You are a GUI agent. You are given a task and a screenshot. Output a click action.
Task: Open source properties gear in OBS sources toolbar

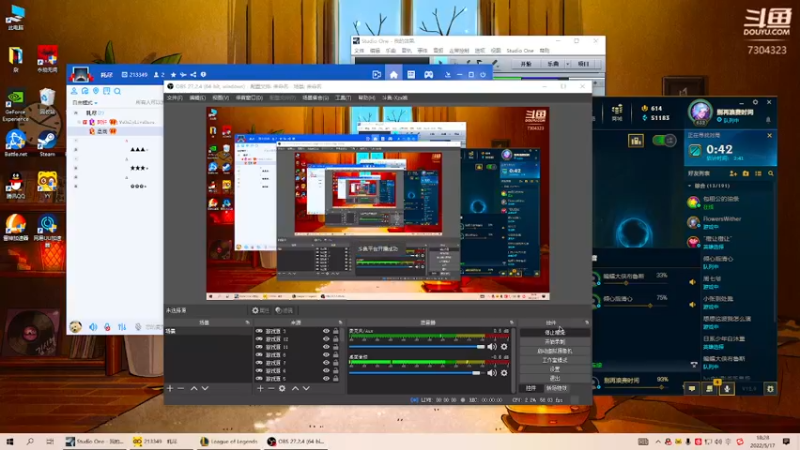(x=282, y=388)
